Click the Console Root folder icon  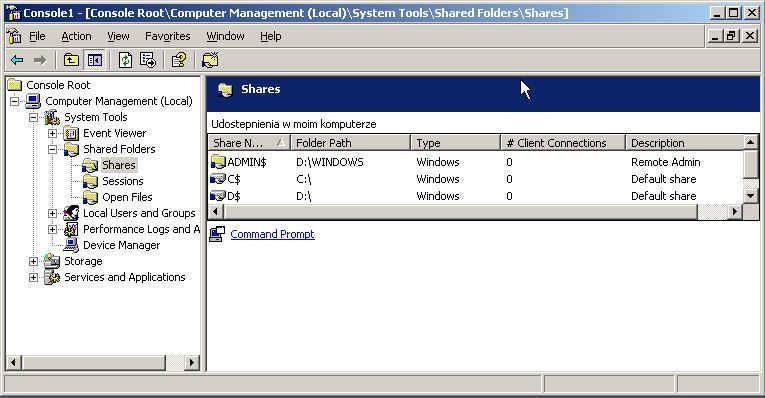(x=15, y=85)
